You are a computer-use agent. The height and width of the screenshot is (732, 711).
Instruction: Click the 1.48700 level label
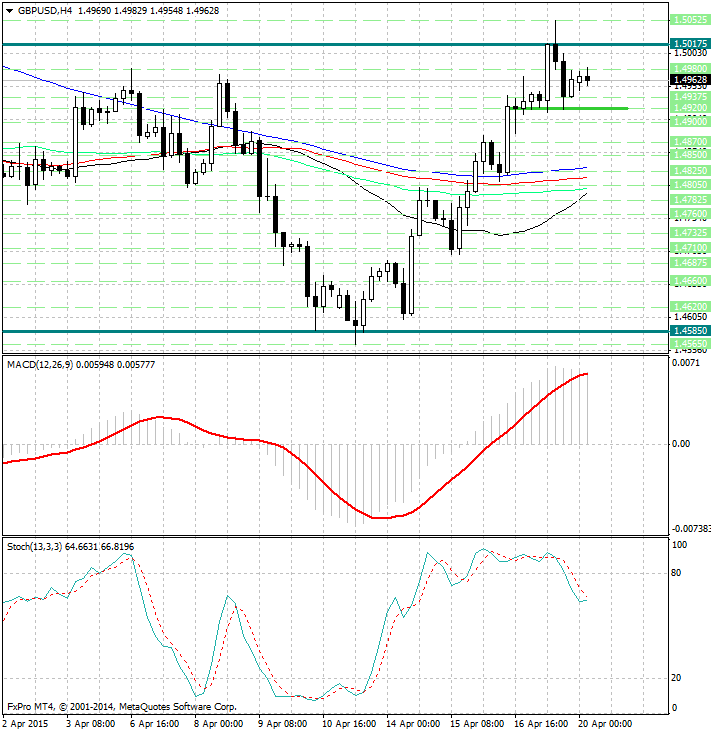point(690,141)
